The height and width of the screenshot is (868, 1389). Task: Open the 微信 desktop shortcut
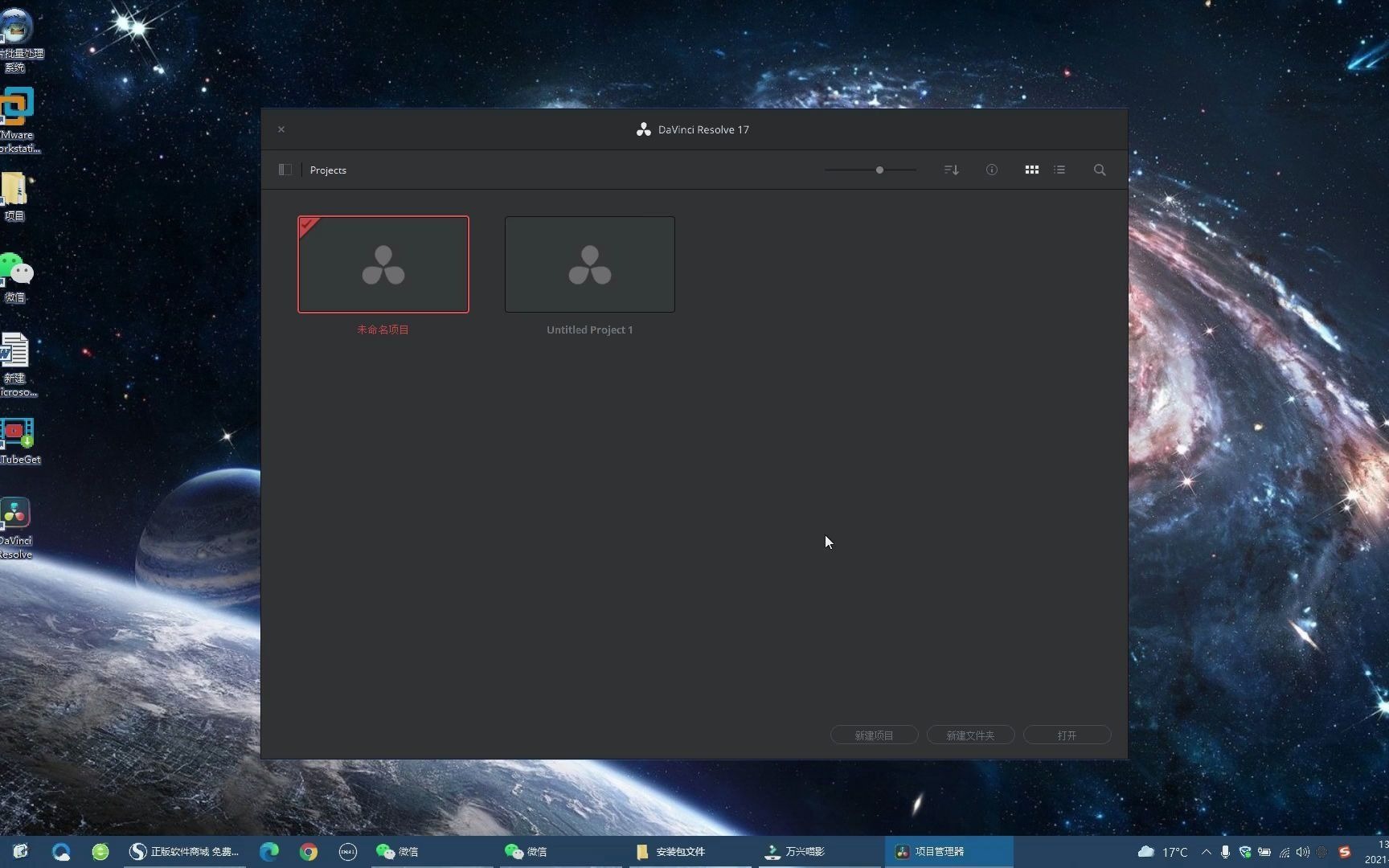tap(16, 278)
